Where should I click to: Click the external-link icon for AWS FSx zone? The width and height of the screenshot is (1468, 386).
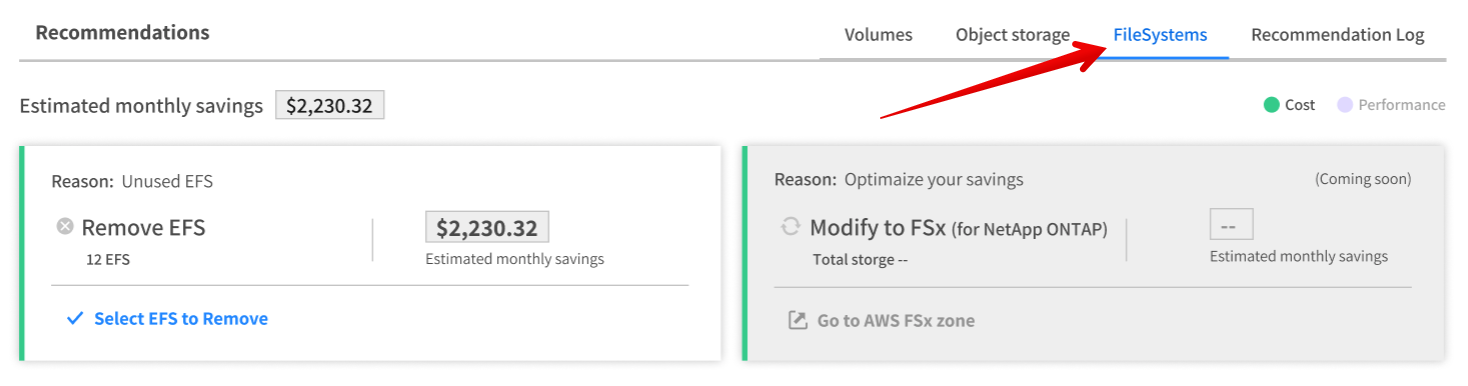pyautogui.click(x=797, y=321)
